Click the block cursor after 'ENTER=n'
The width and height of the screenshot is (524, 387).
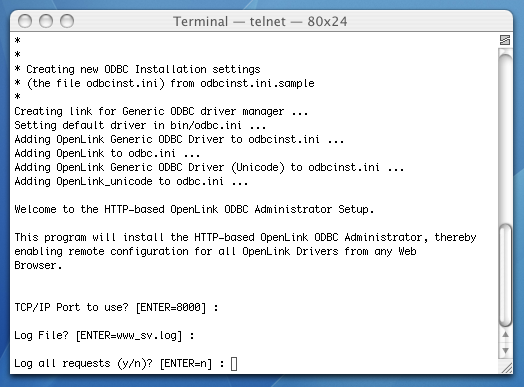click(x=234, y=364)
